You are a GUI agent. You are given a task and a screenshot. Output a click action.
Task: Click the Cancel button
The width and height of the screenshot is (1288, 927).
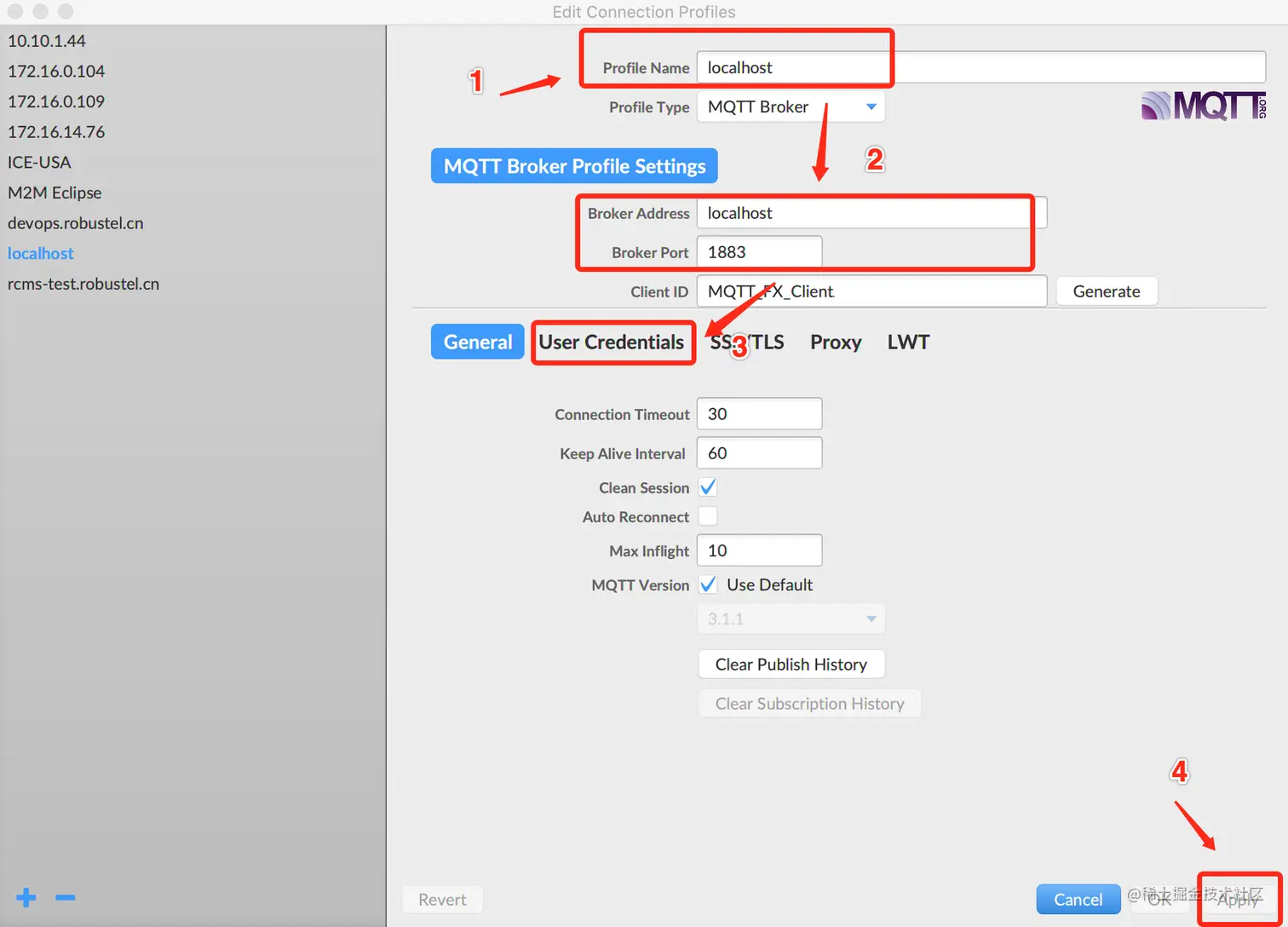click(x=1078, y=900)
